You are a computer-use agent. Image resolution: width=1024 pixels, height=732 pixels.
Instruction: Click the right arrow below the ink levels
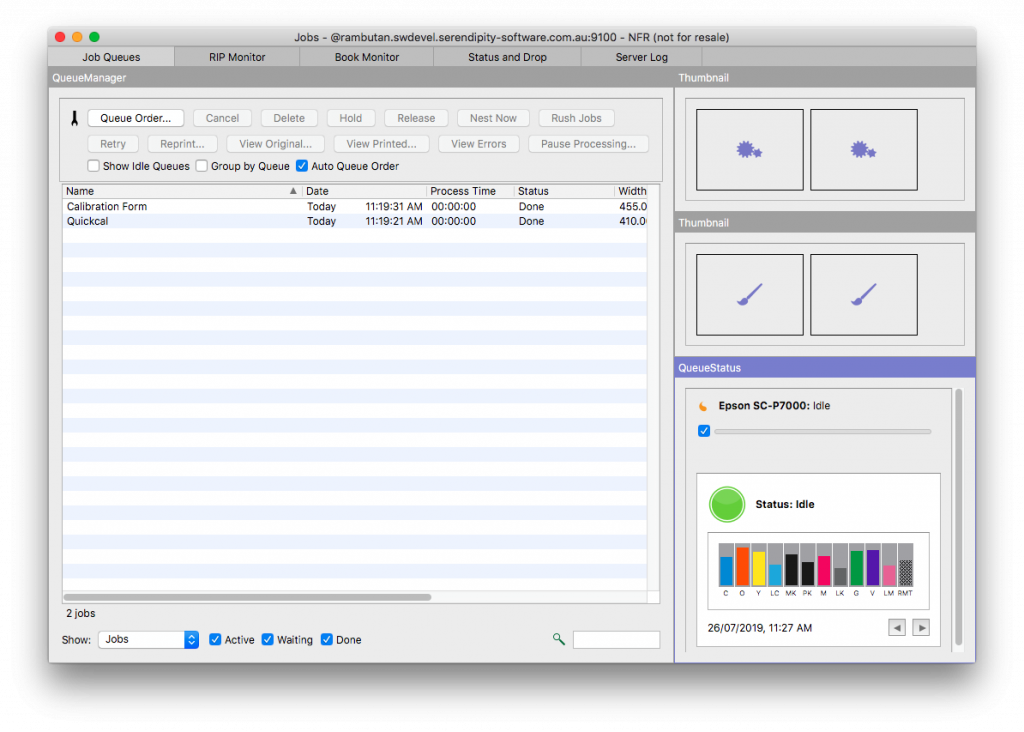[x=921, y=627]
